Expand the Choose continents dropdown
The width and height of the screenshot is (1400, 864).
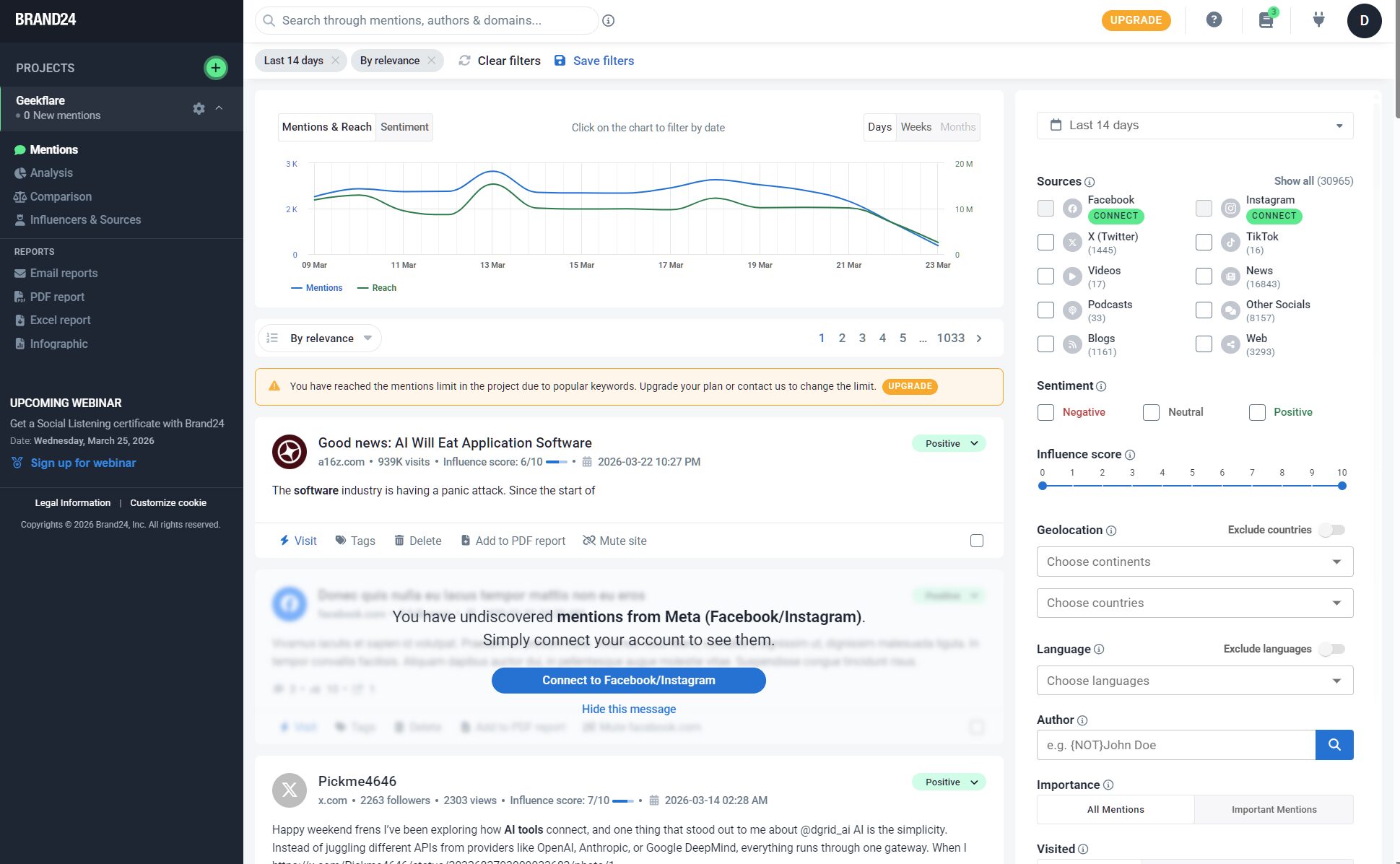(x=1194, y=562)
